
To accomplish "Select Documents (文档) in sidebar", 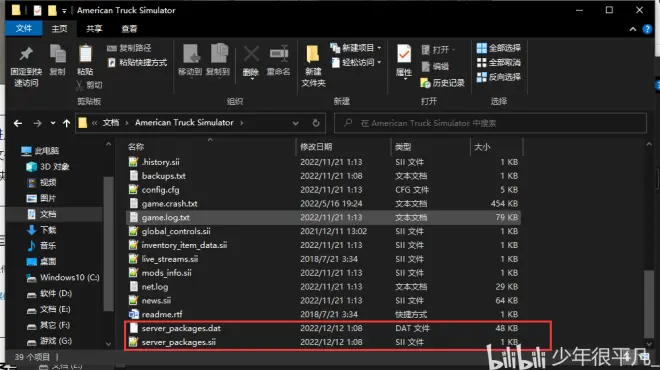I will tap(42, 214).
